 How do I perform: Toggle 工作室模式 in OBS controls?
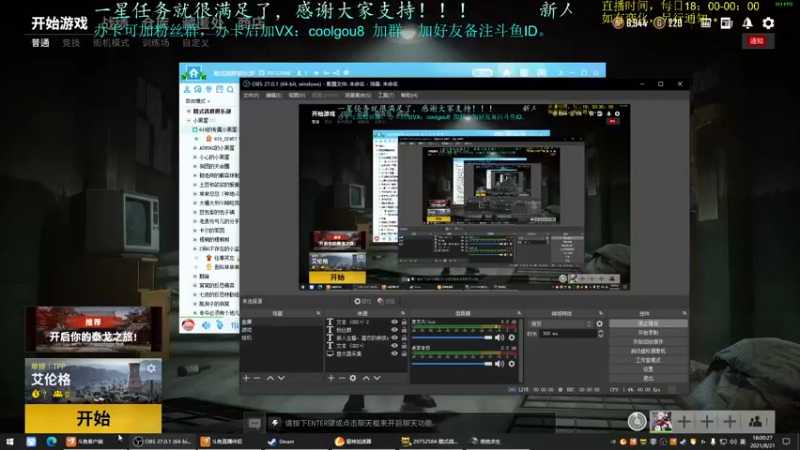pyautogui.click(x=648, y=360)
